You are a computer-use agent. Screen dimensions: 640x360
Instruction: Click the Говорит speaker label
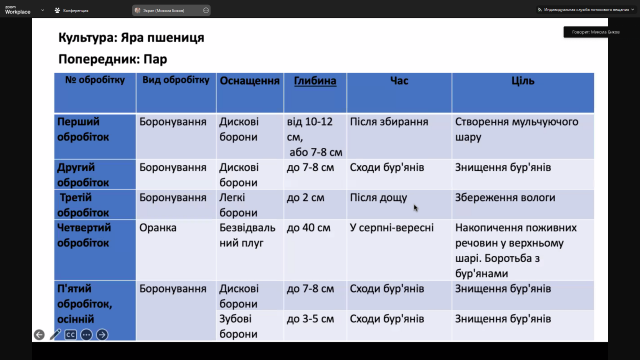point(591,32)
